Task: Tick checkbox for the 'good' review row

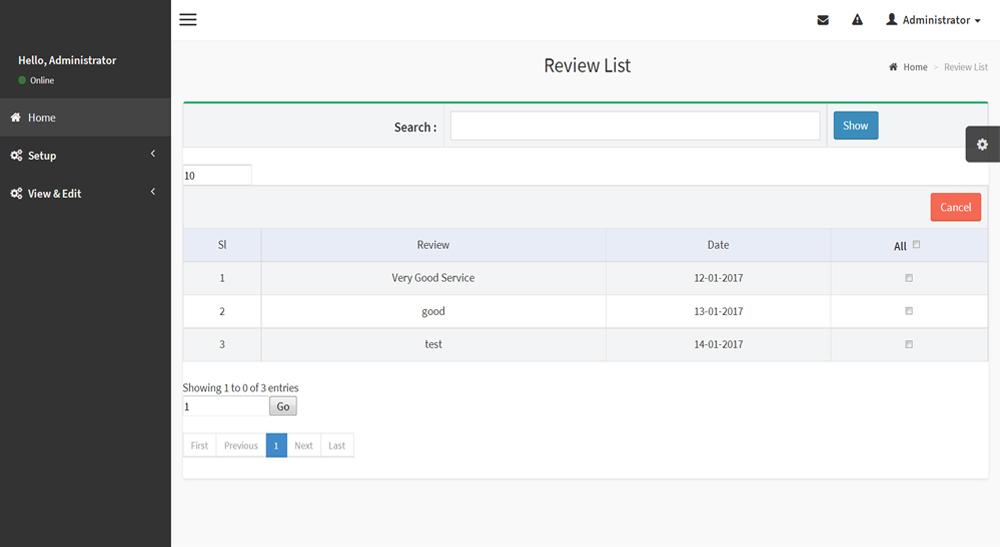Action: (909, 311)
